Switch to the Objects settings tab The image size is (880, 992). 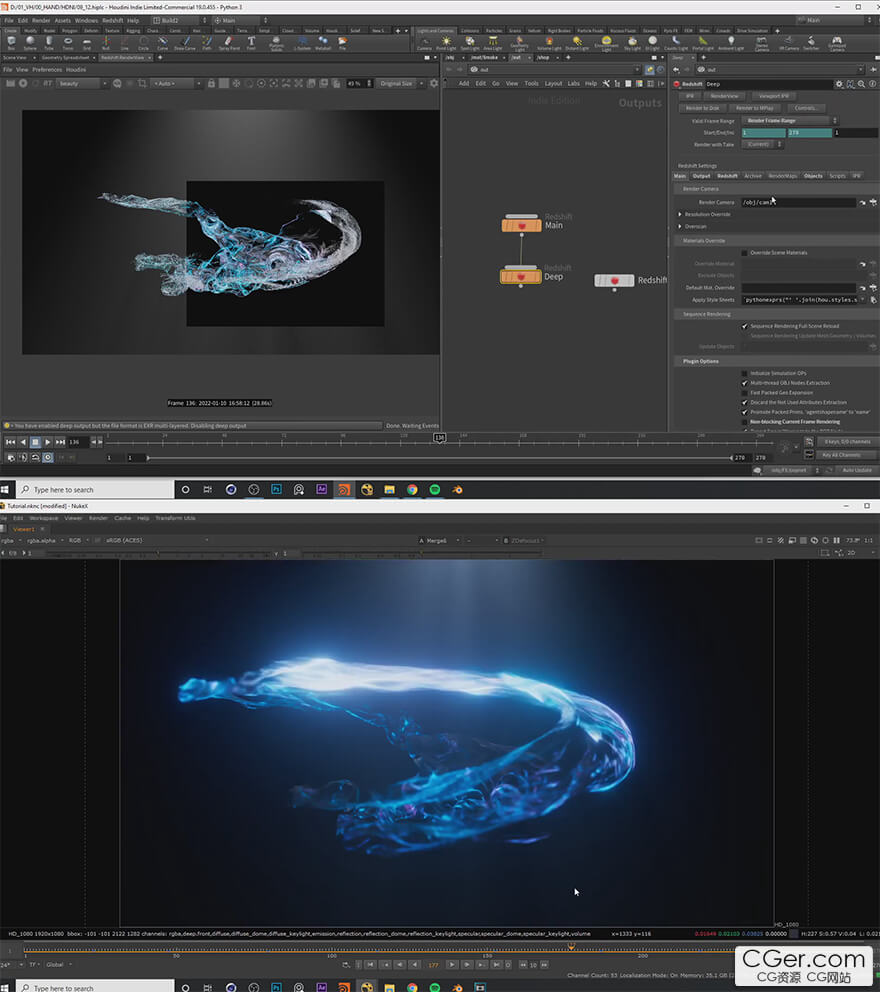tap(813, 176)
